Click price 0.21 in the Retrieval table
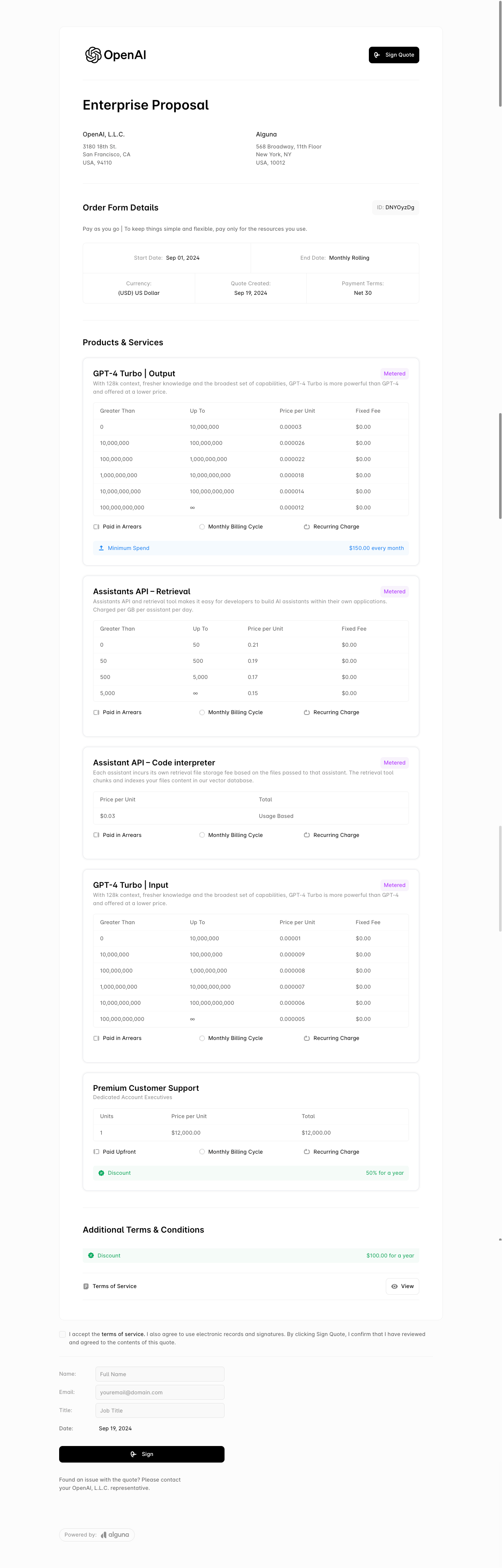Screen dimensions: 502x1568 pos(253,645)
